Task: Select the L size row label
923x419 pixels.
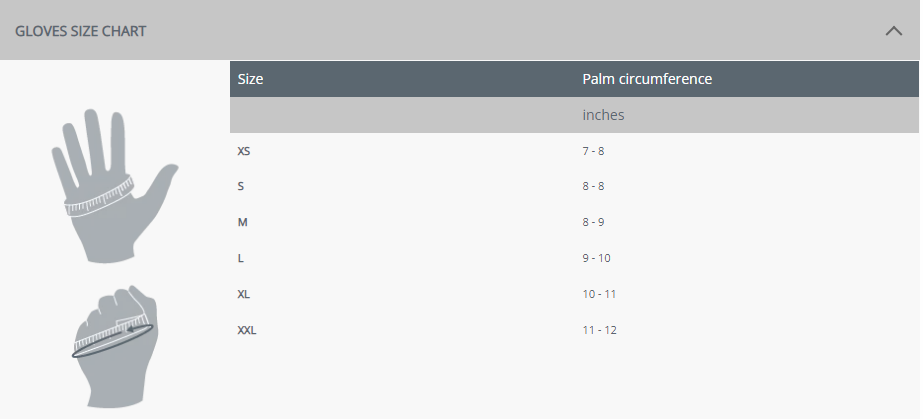Action: coord(241,258)
